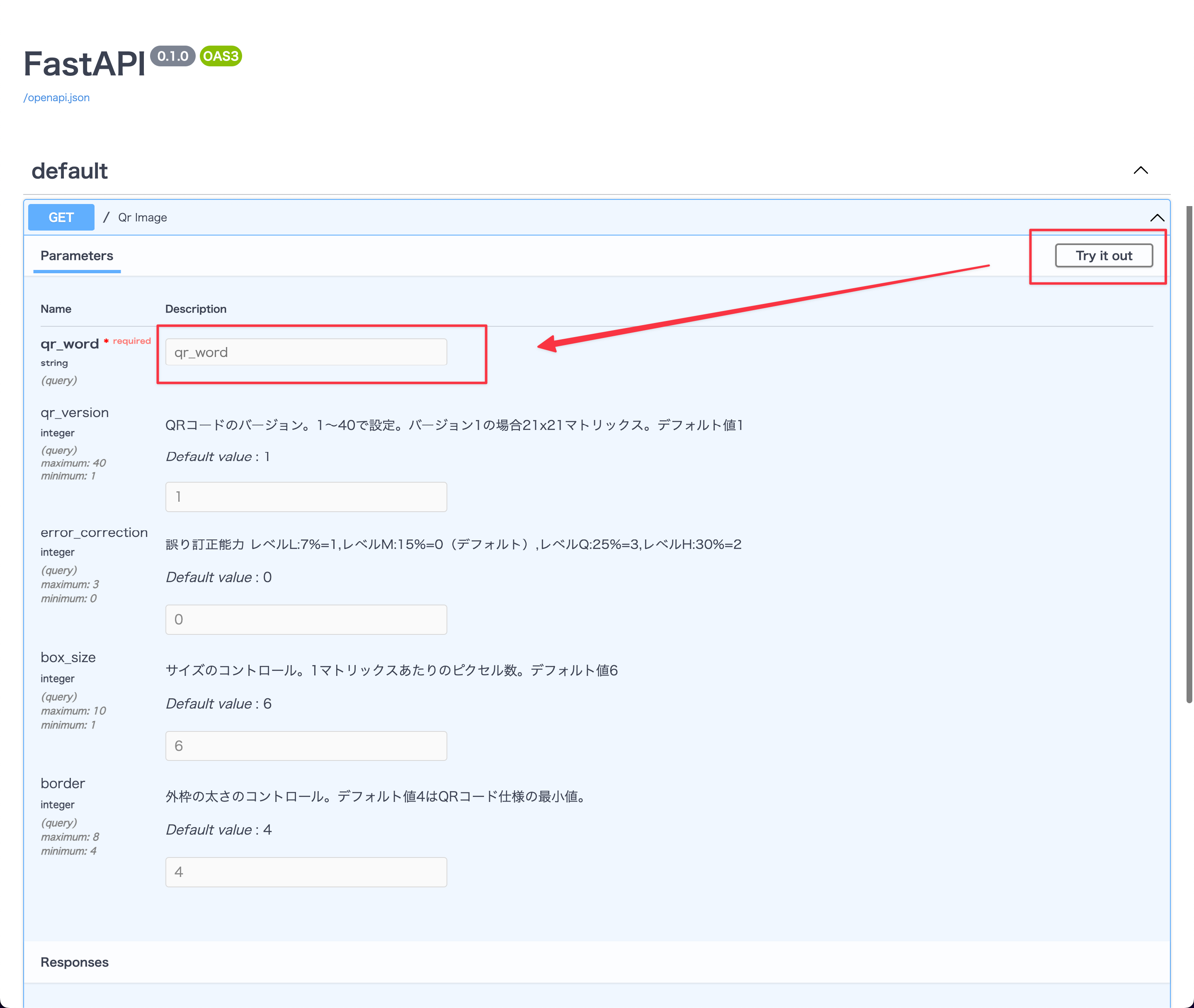Viewport: 1194px width, 1008px height.
Task: Click the 'Default value : 0' text
Action: pyautogui.click(x=219, y=578)
